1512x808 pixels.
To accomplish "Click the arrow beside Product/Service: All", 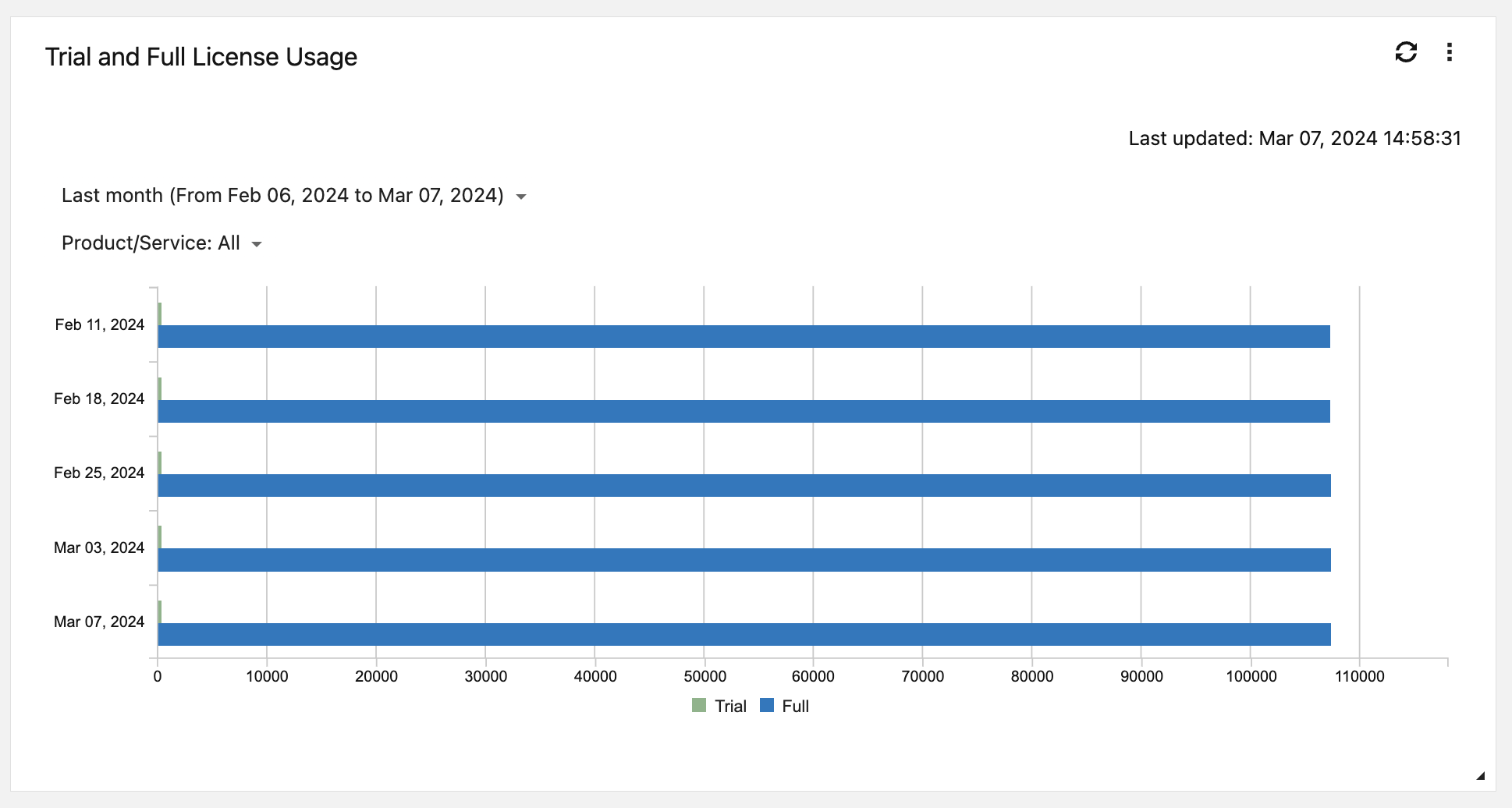I will pyautogui.click(x=257, y=244).
